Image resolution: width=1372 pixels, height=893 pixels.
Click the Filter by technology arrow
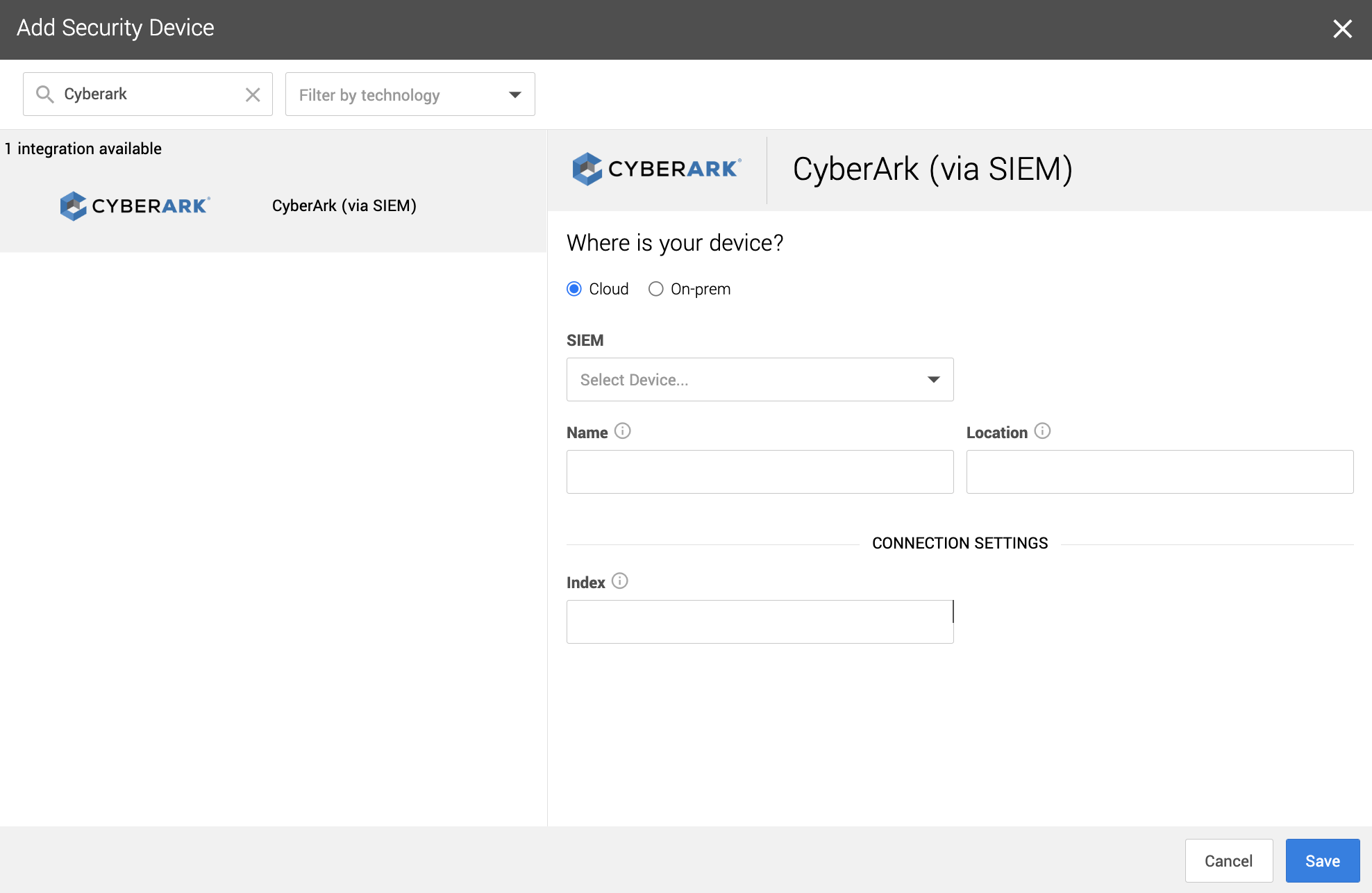coord(514,95)
